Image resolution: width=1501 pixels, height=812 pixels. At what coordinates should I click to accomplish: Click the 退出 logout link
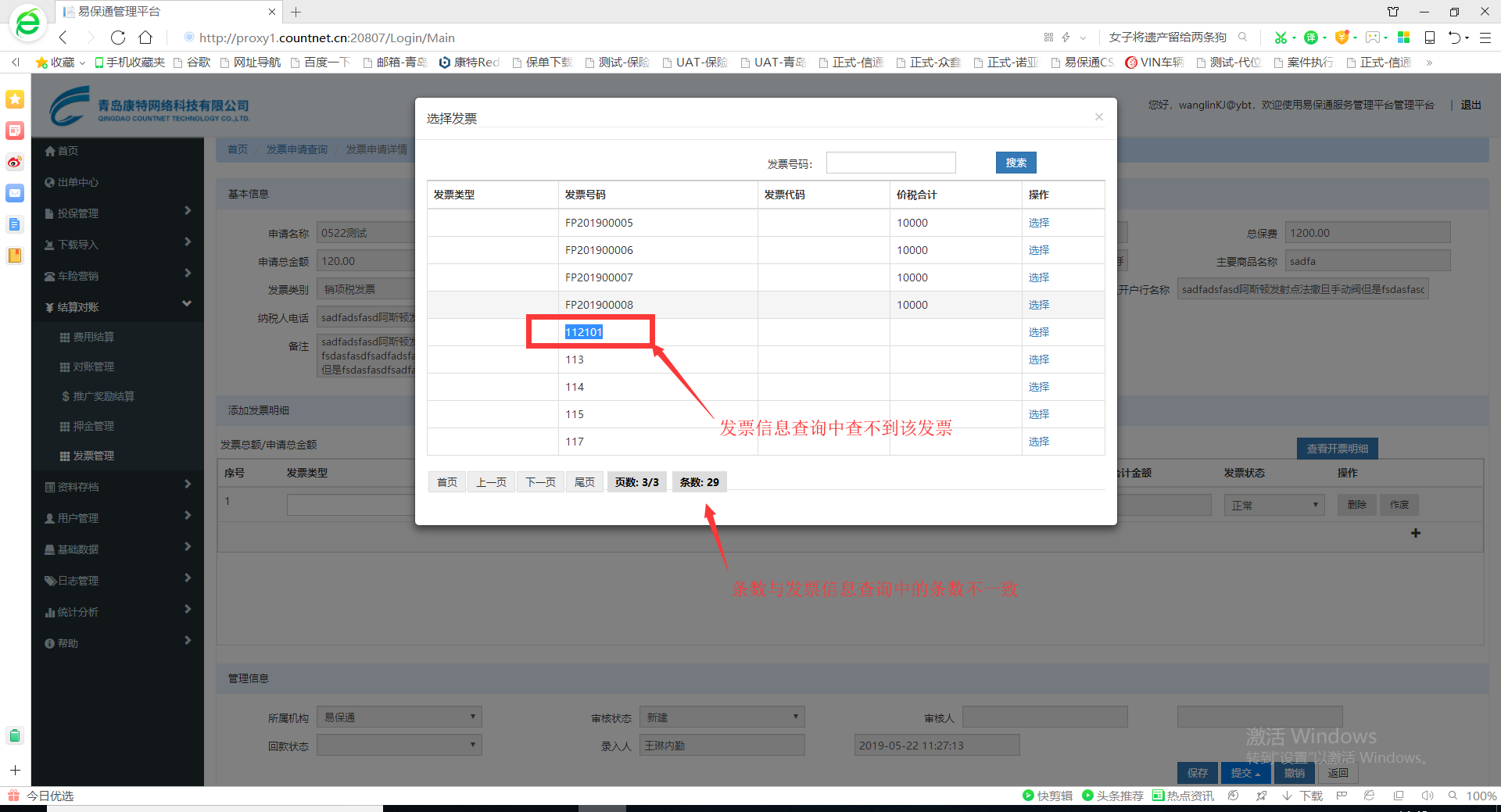point(1471,105)
